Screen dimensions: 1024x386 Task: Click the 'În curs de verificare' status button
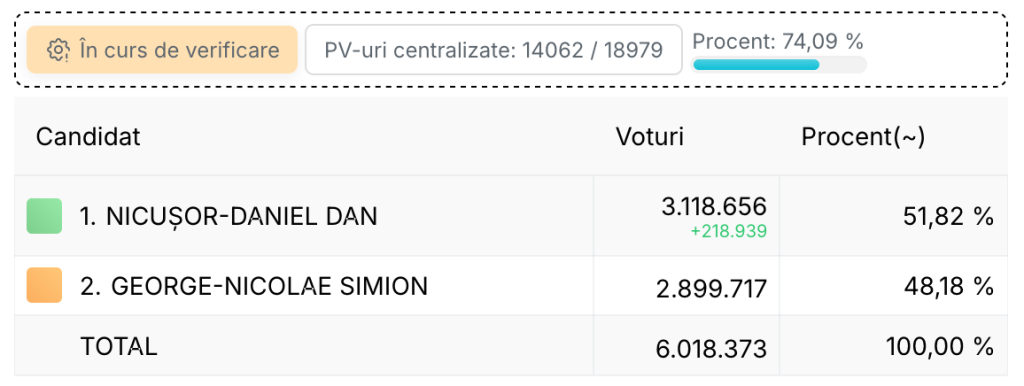tap(162, 50)
